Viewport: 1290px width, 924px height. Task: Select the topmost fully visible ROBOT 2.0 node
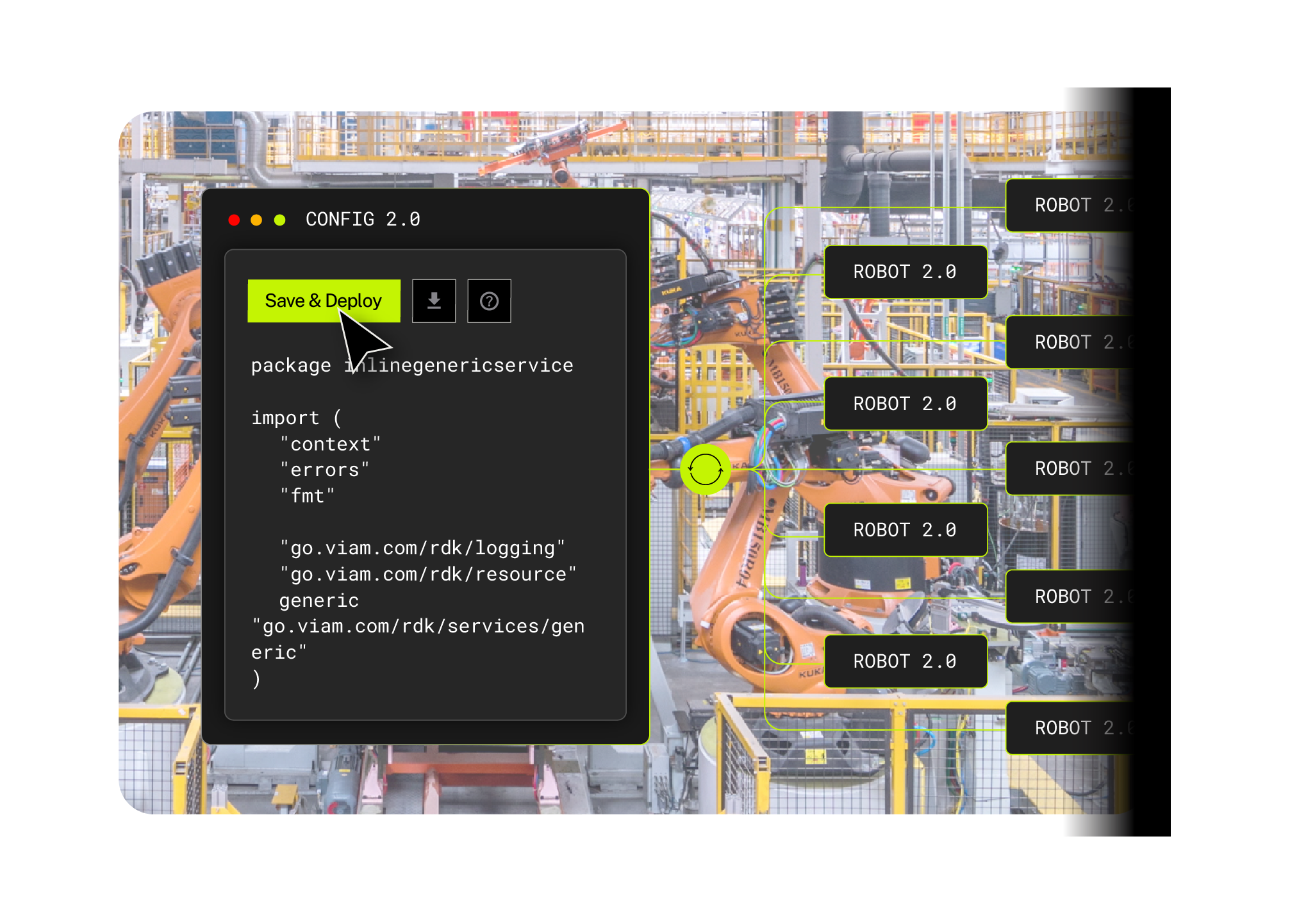[x=904, y=272]
